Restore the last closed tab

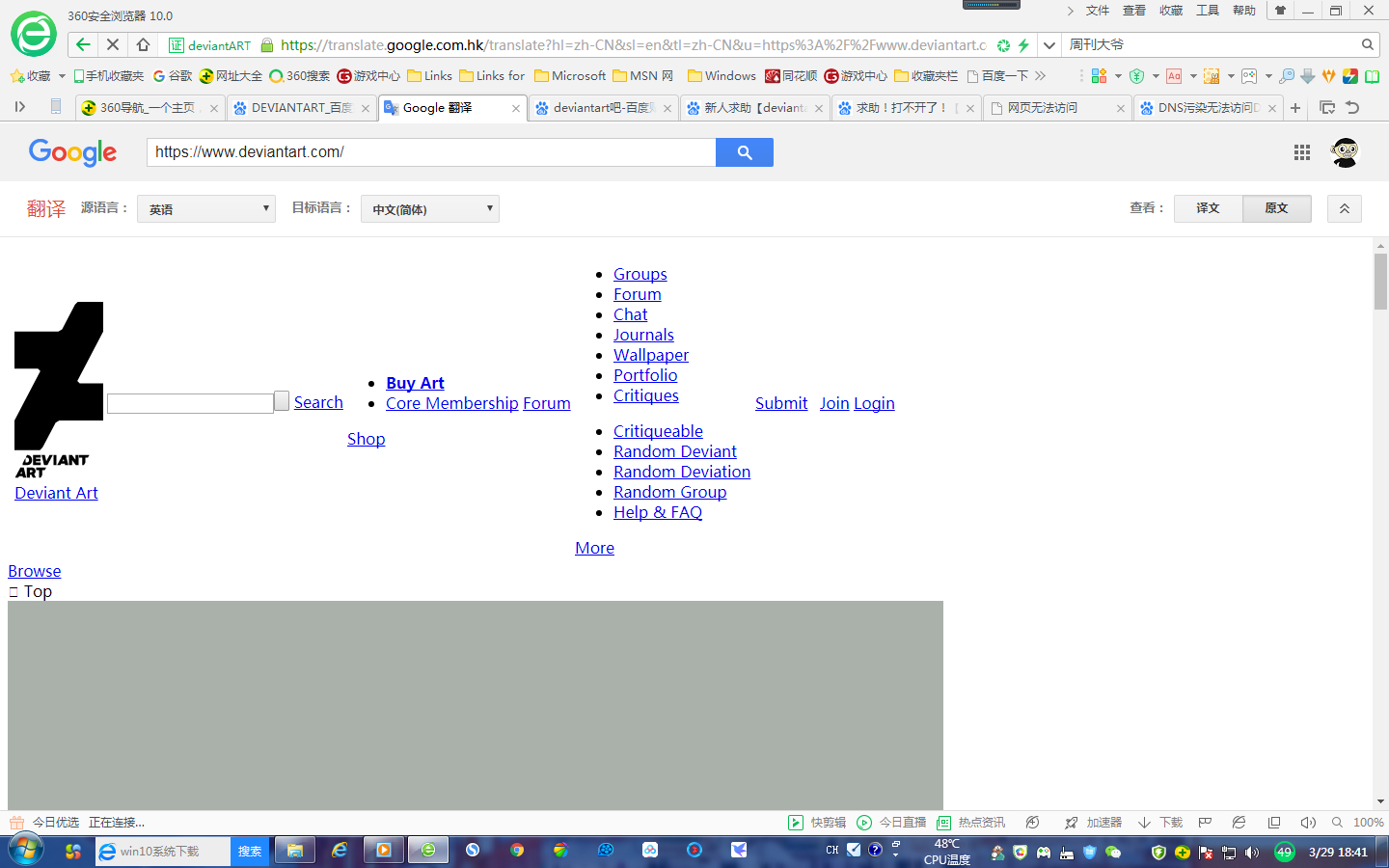coord(1352,108)
